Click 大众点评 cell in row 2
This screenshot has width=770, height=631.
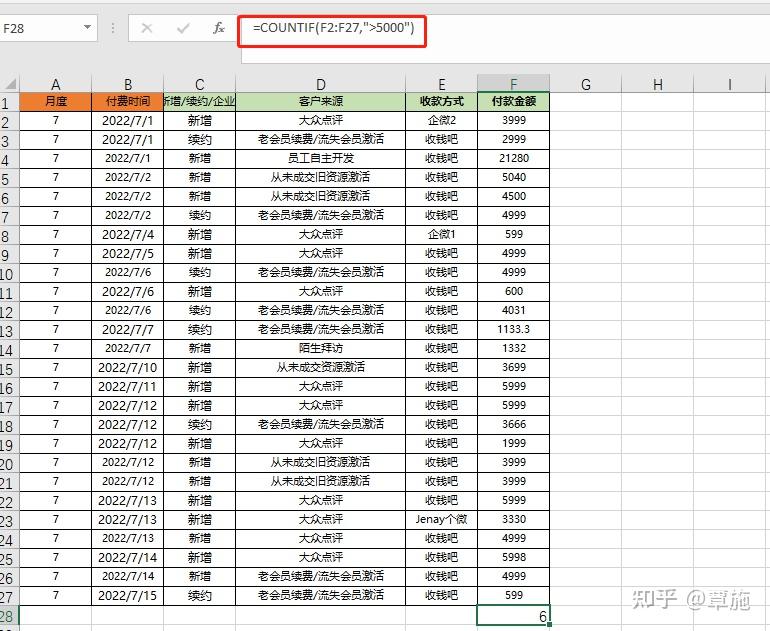tap(321, 120)
